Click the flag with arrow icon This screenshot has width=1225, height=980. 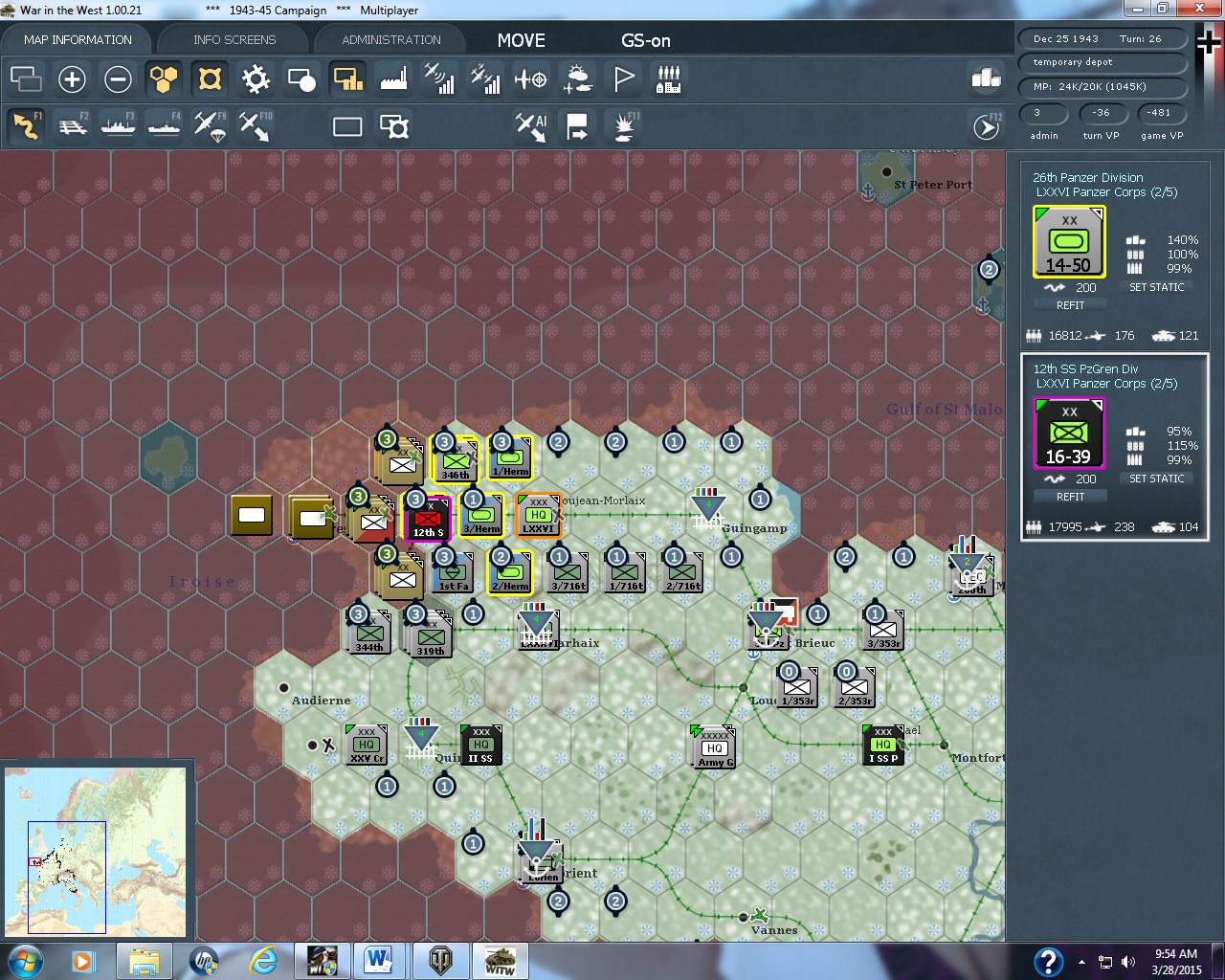(x=577, y=126)
